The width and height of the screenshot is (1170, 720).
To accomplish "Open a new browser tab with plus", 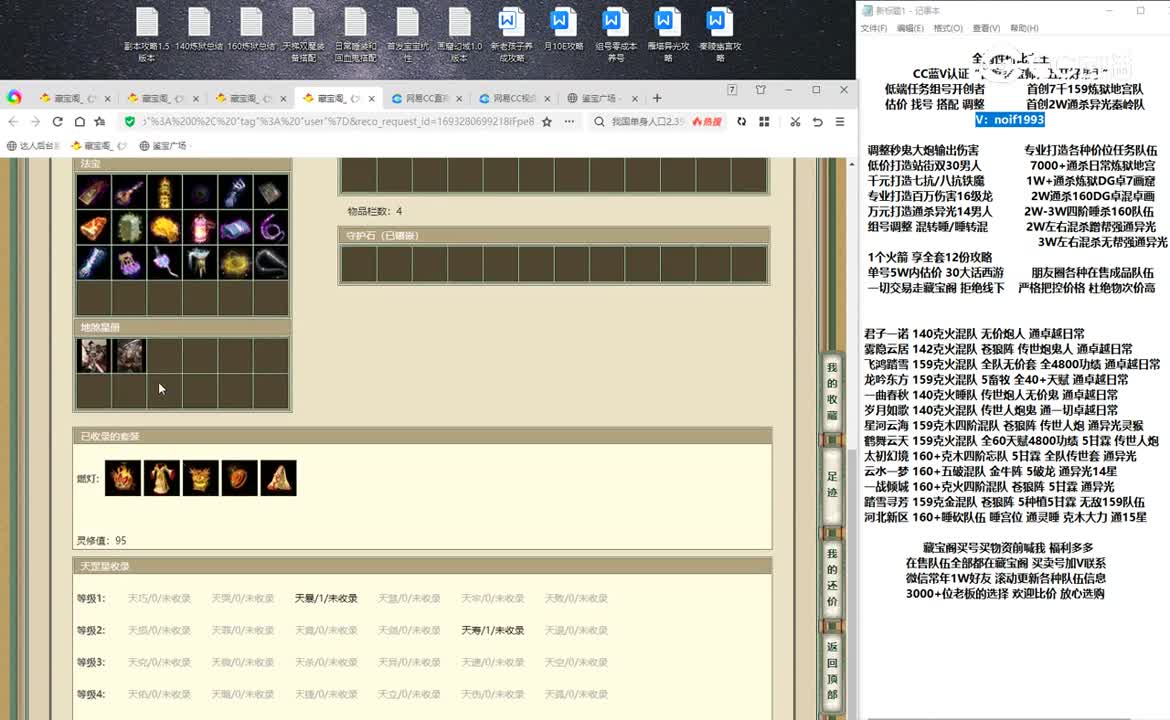I will pos(657,98).
